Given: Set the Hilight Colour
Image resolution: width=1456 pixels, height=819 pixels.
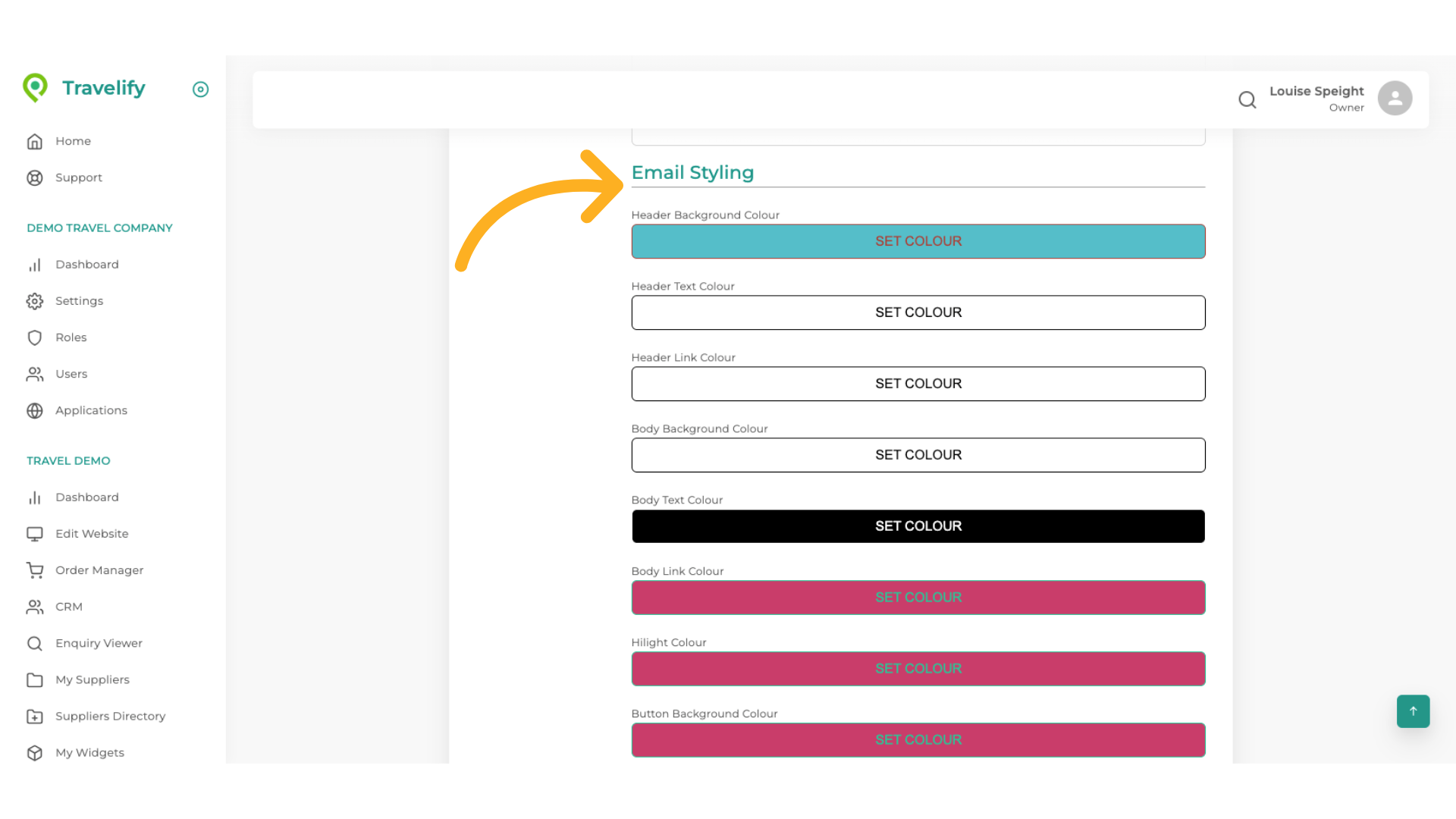Looking at the screenshot, I should click(x=918, y=669).
